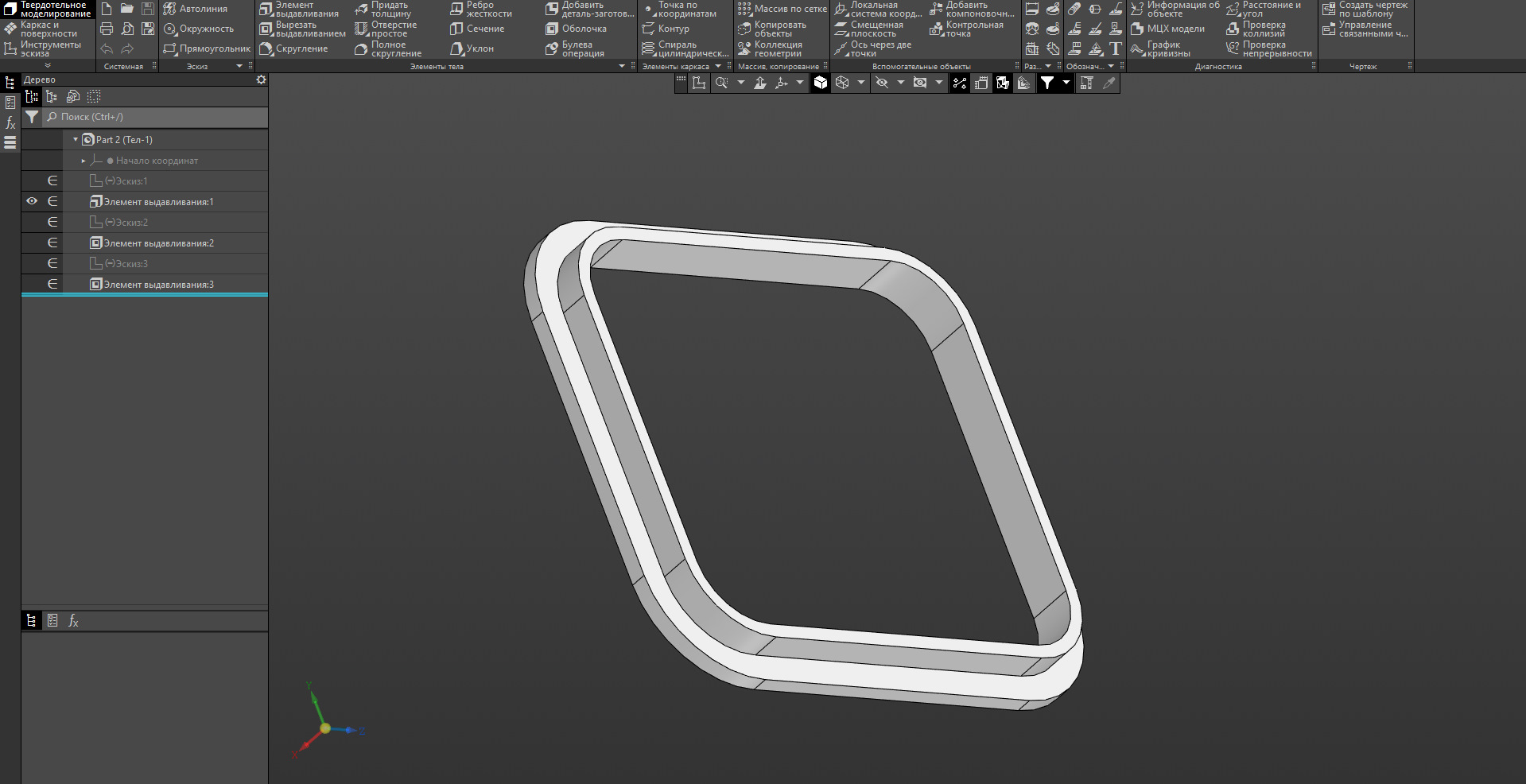
Task: Click the Save document icon
Action: pos(148,9)
